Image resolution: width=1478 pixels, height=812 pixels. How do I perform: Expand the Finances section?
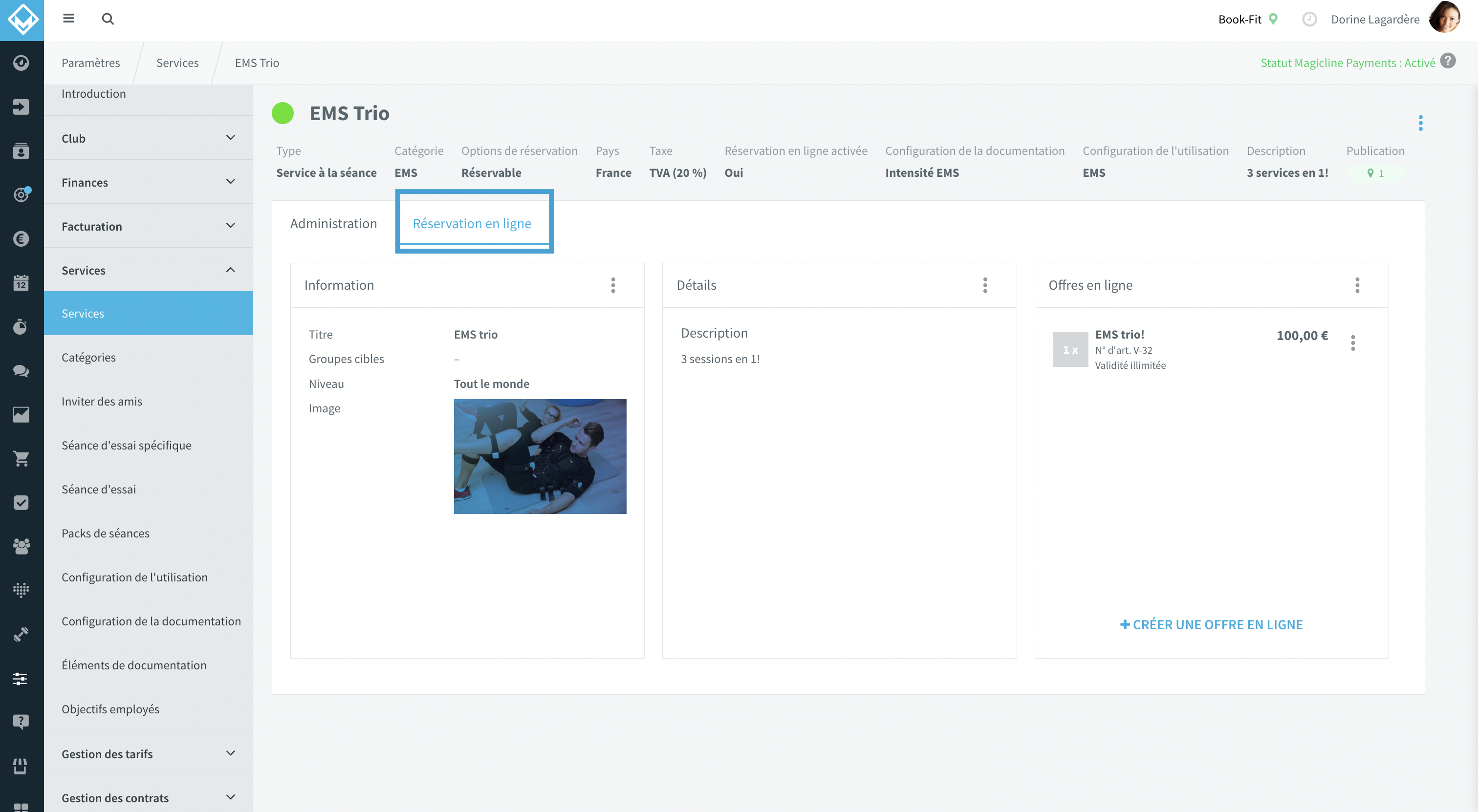pyautogui.click(x=149, y=182)
